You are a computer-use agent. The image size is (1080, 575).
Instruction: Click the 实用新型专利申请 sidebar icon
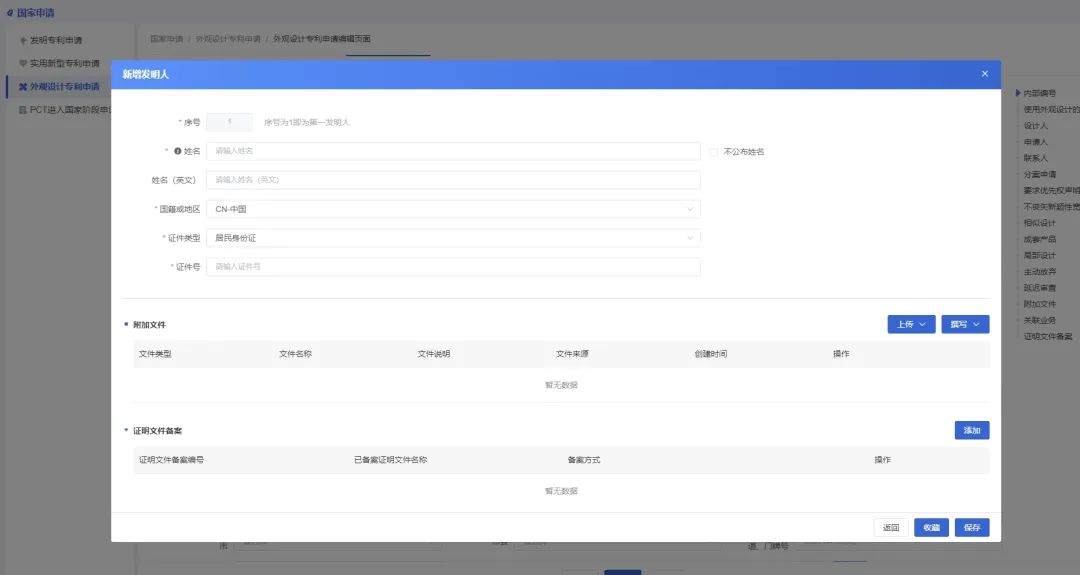coord(23,63)
